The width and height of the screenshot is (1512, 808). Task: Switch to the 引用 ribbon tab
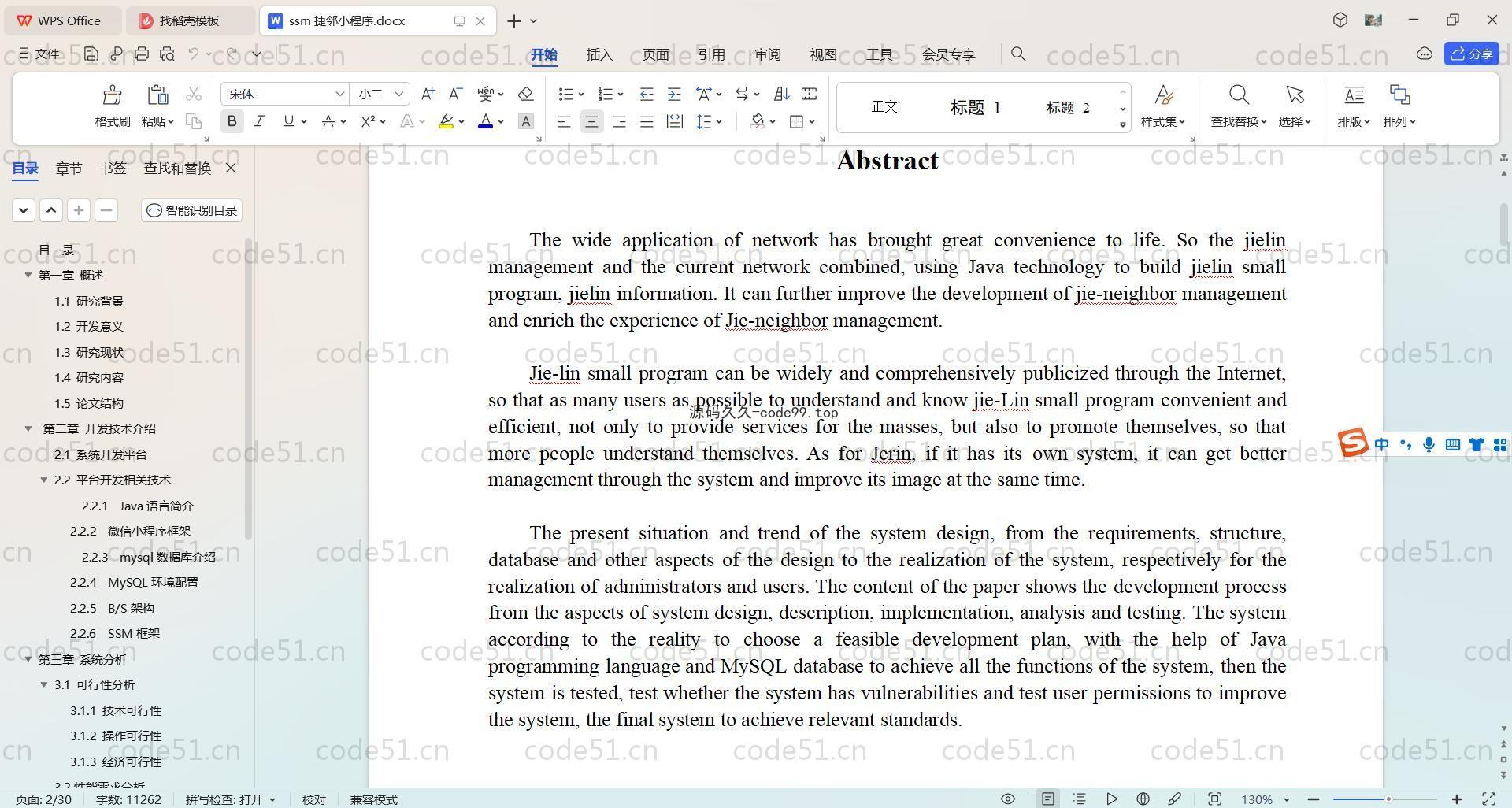pyautogui.click(x=711, y=54)
